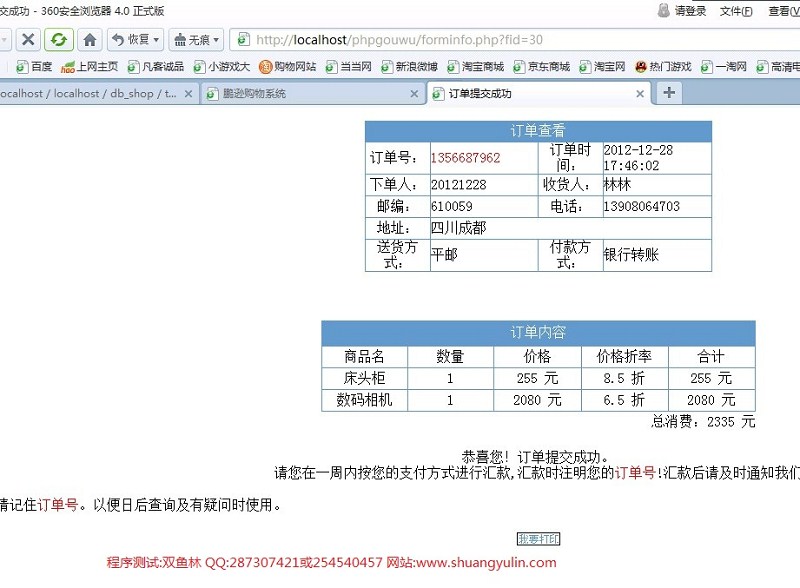Click the 价格折率 column header

click(x=624, y=356)
